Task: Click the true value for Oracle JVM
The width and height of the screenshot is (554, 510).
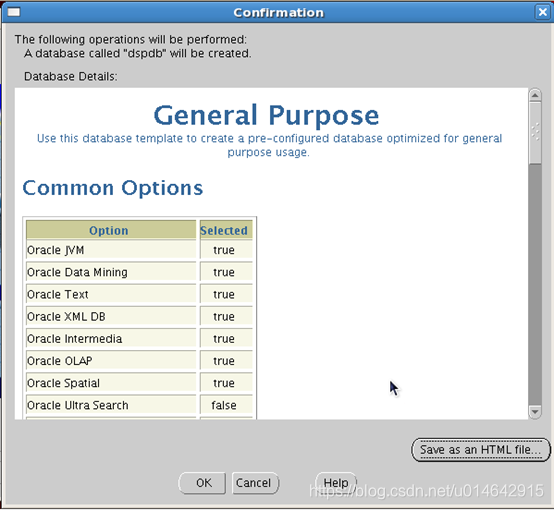Action: coord(224,250)
